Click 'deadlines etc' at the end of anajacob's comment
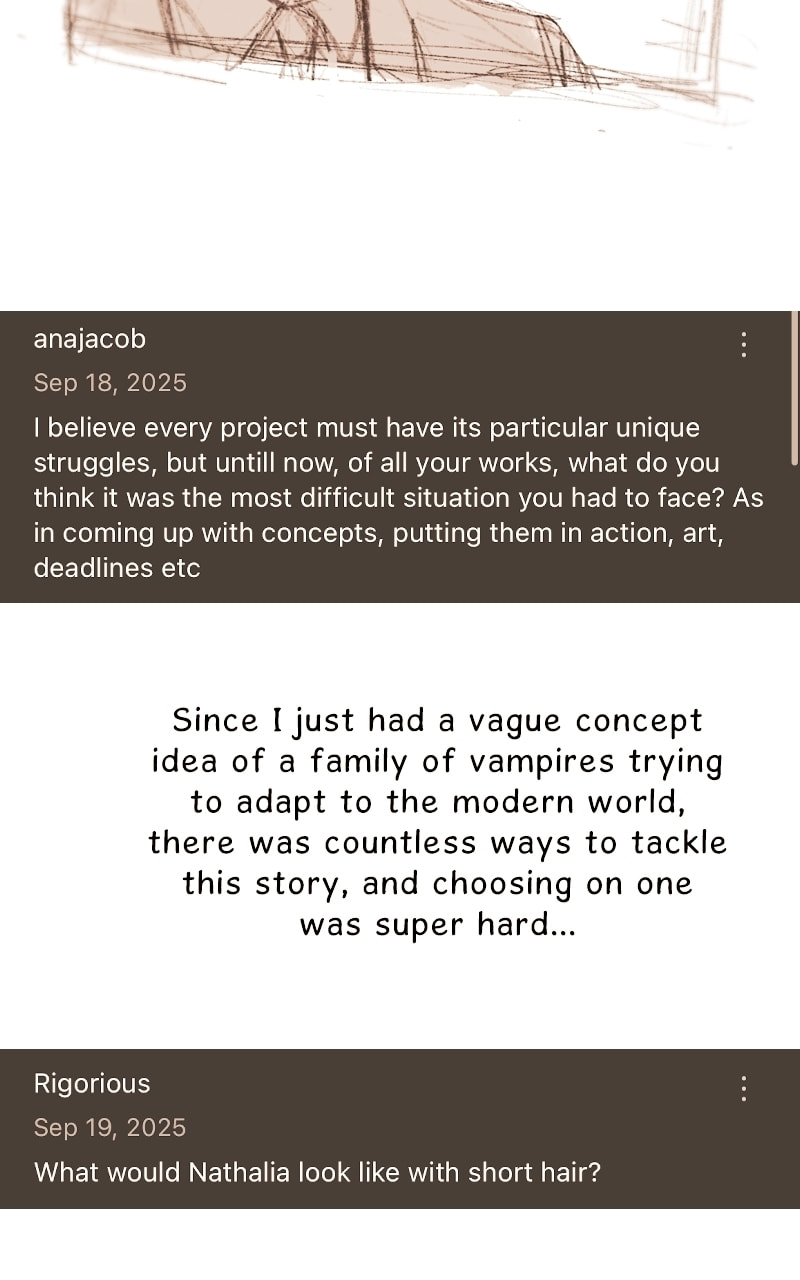 (117, 568)
